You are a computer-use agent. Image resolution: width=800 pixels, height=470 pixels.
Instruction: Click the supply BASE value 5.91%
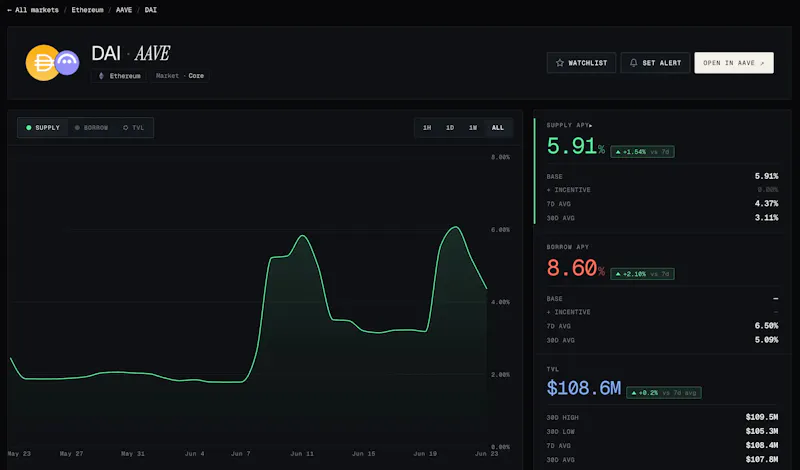pyautogui.click(x=766, y=176)
